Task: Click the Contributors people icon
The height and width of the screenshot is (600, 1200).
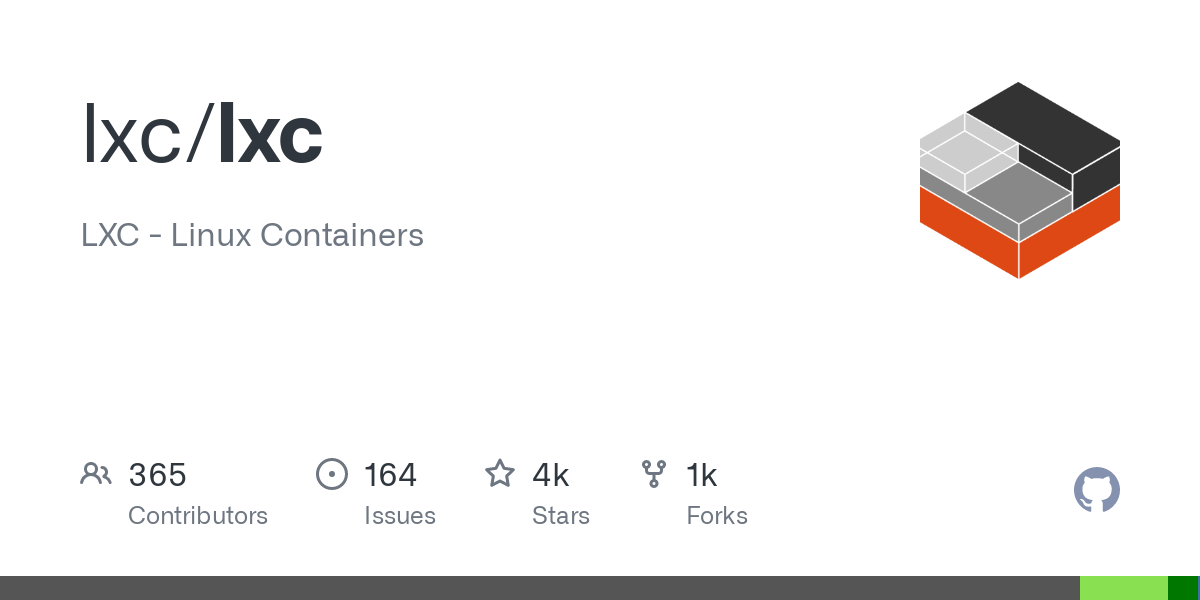Action: pos(96,473)
